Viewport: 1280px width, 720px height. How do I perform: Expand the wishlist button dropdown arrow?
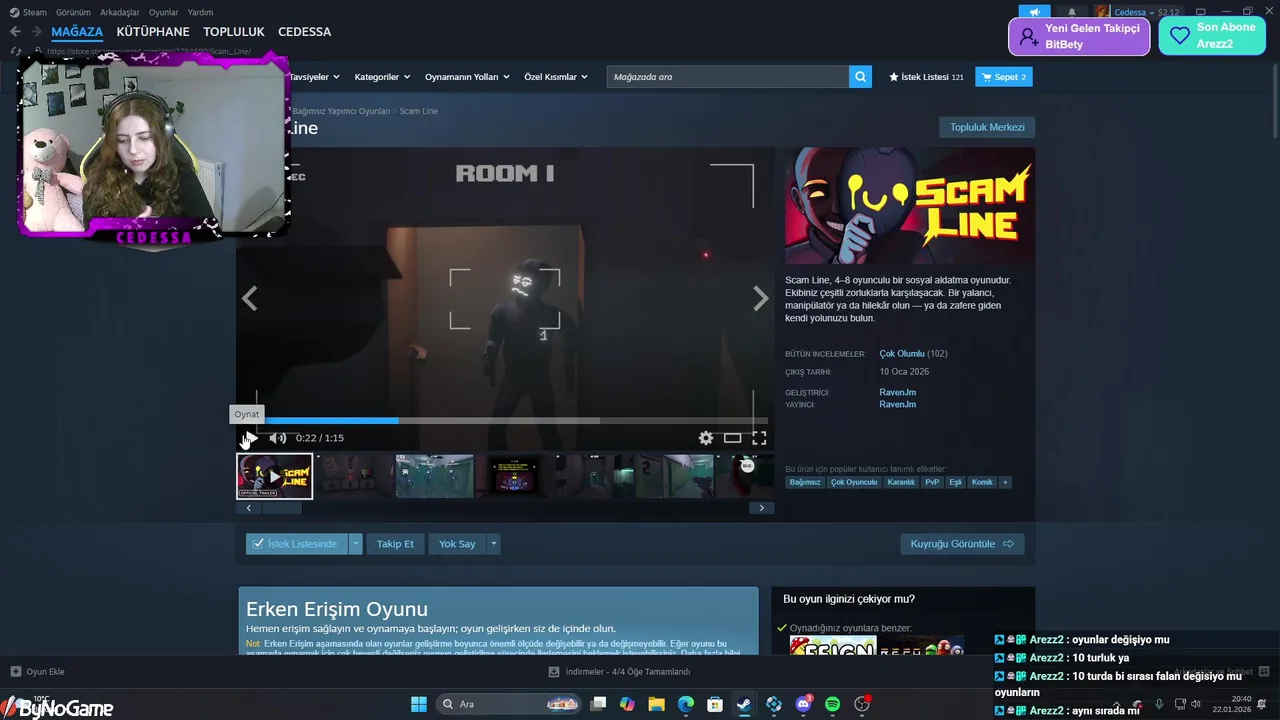(x=355, y=544)
